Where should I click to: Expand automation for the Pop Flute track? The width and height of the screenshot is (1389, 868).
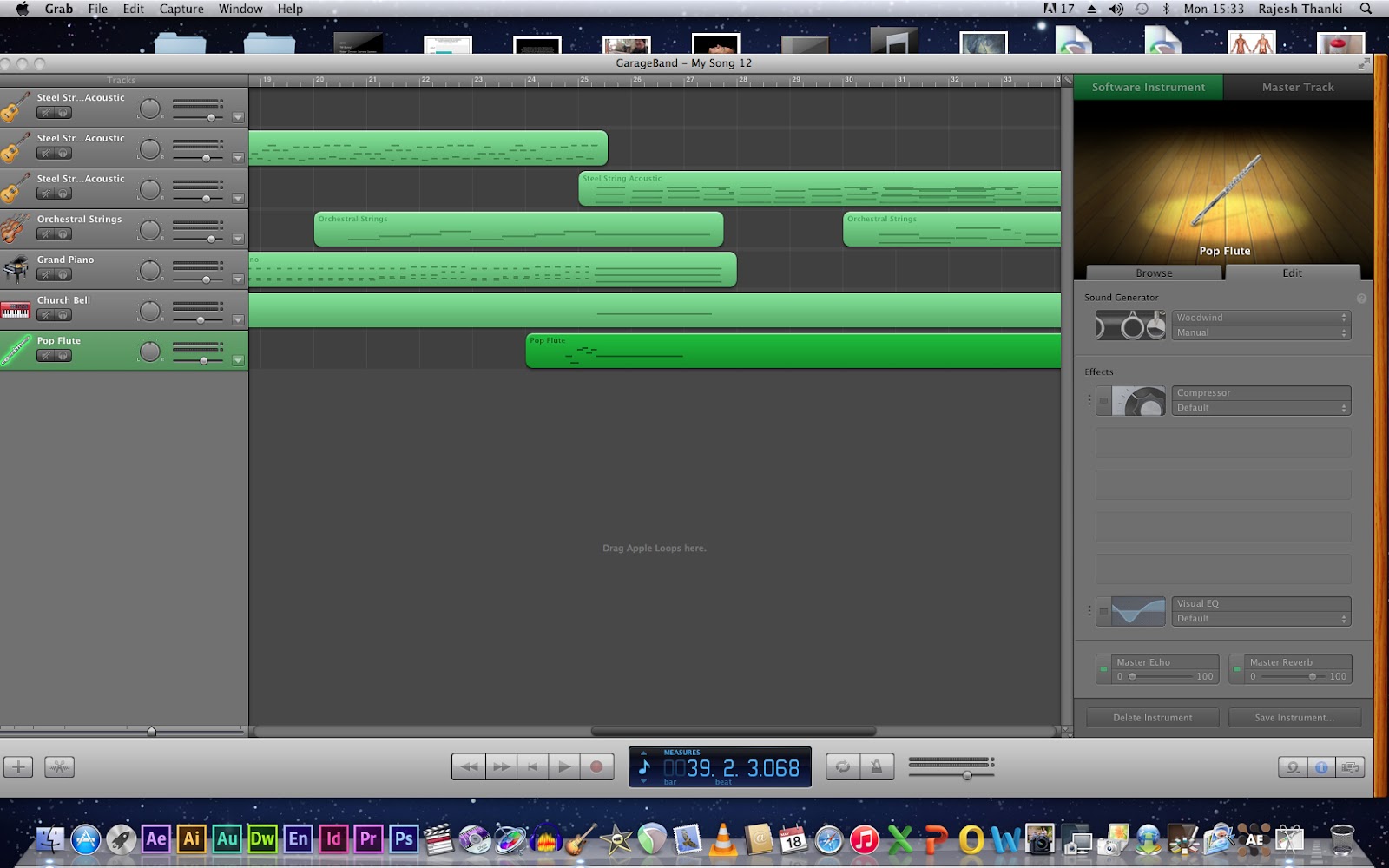[x=238, y=361]
